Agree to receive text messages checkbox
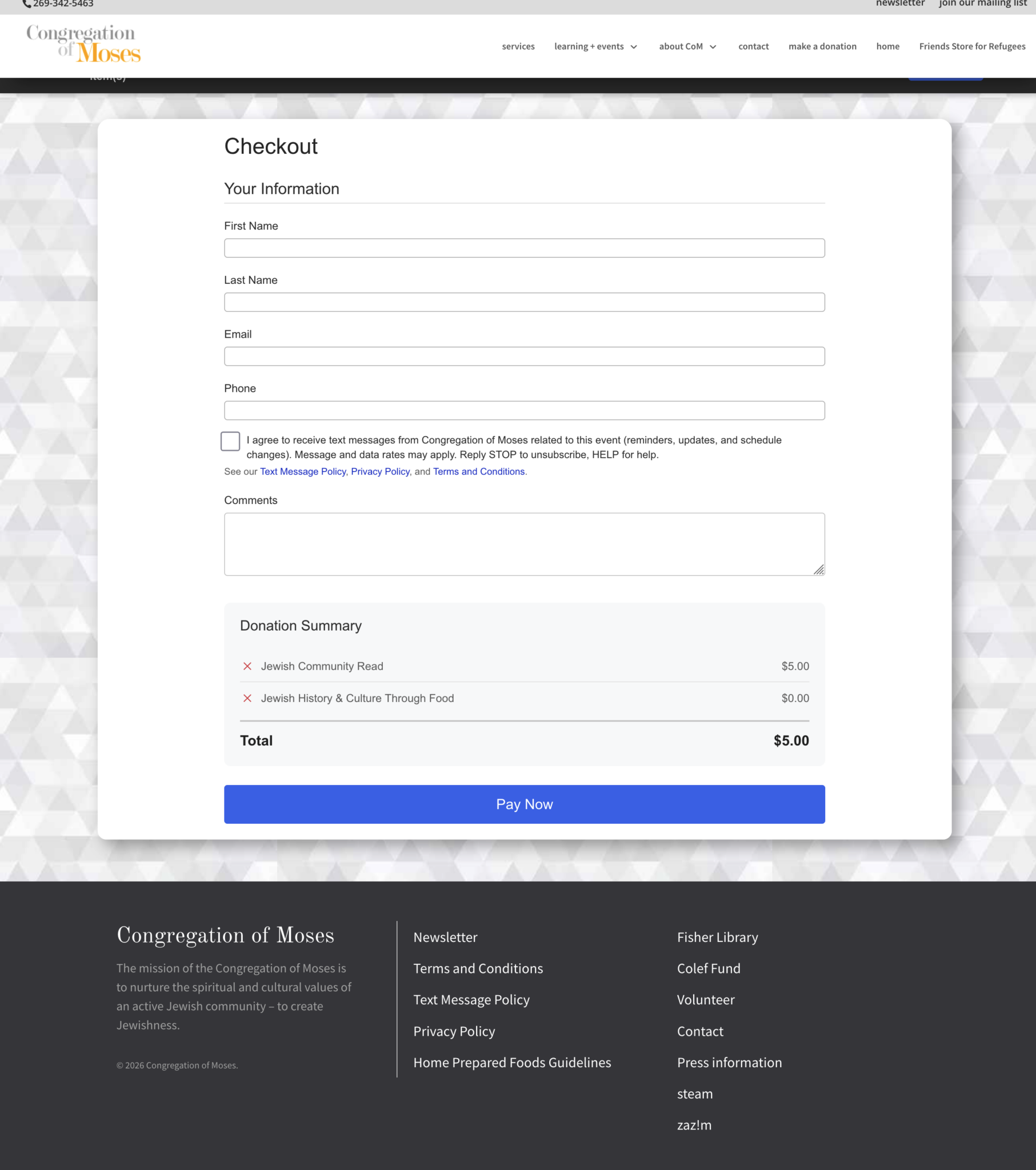The width and height of the screenshot is (1036, 1170). (x=230, y=442)
